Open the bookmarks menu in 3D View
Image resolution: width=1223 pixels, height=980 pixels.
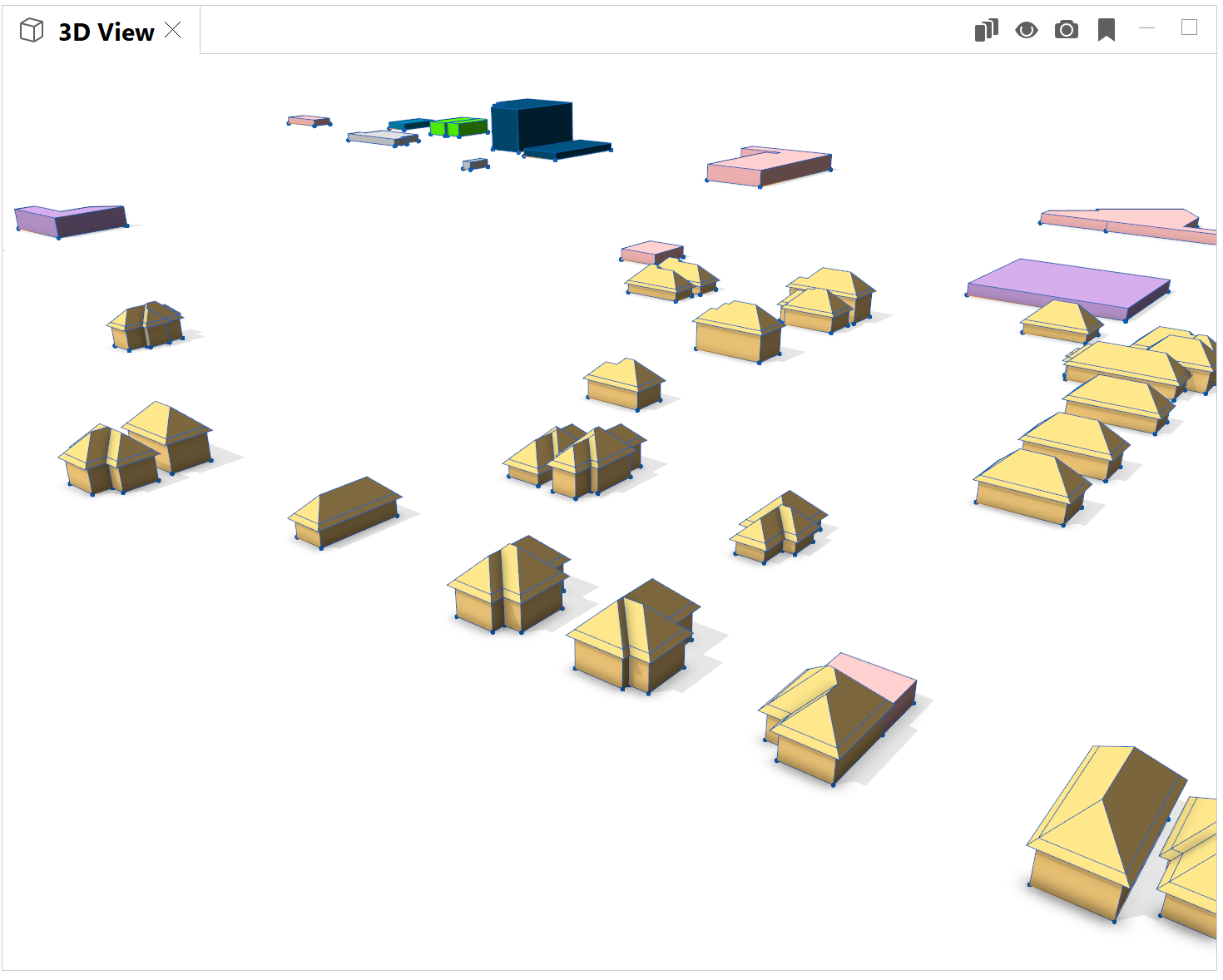(x=1106, y=31)
